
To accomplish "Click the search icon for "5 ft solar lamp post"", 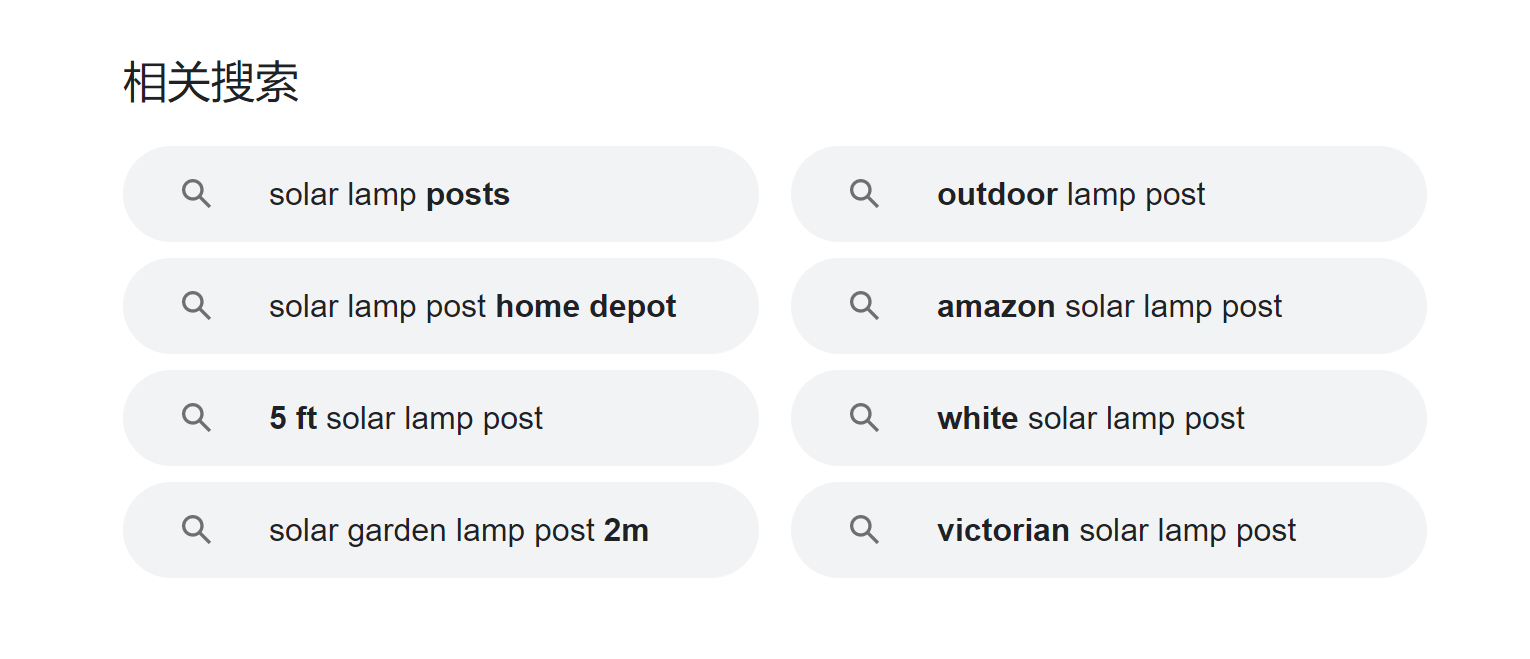I will (x=196, y=418).
